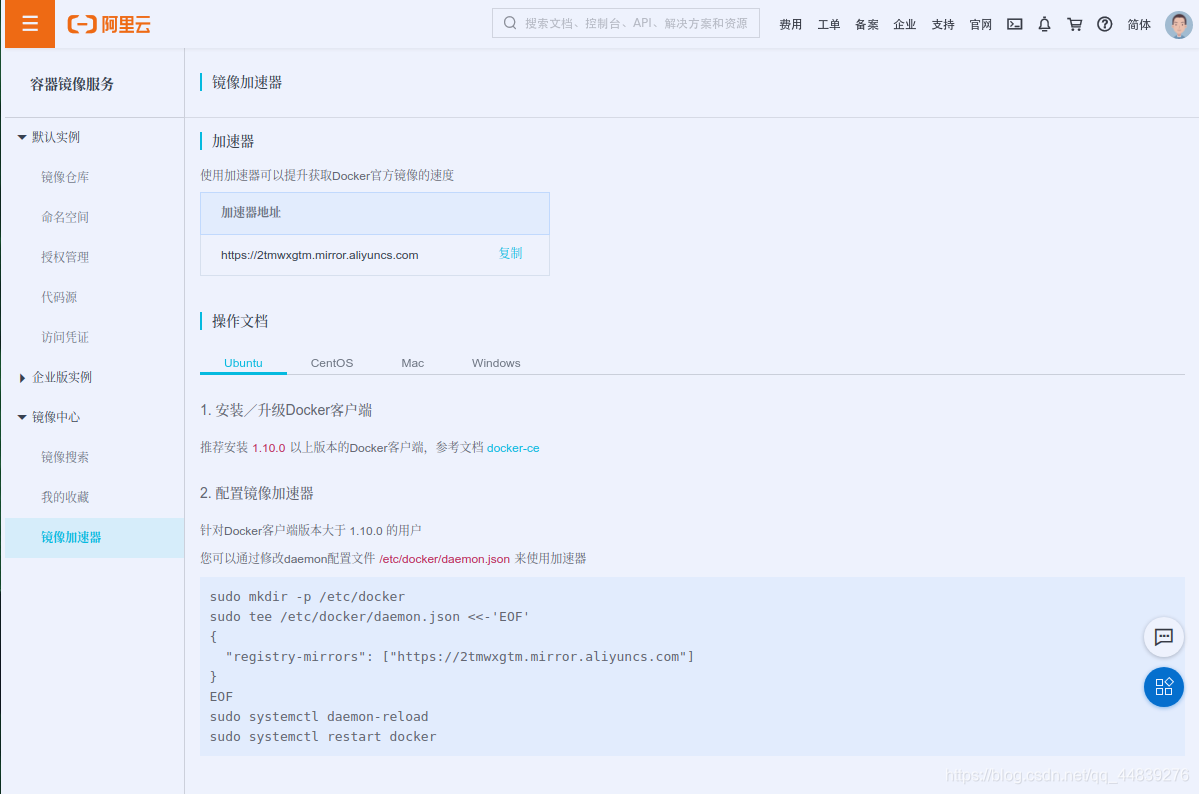This screenshot has width=1199, height=794.
Task: Go to 代码源 in sidebar
Action: (x=59, y=297)
